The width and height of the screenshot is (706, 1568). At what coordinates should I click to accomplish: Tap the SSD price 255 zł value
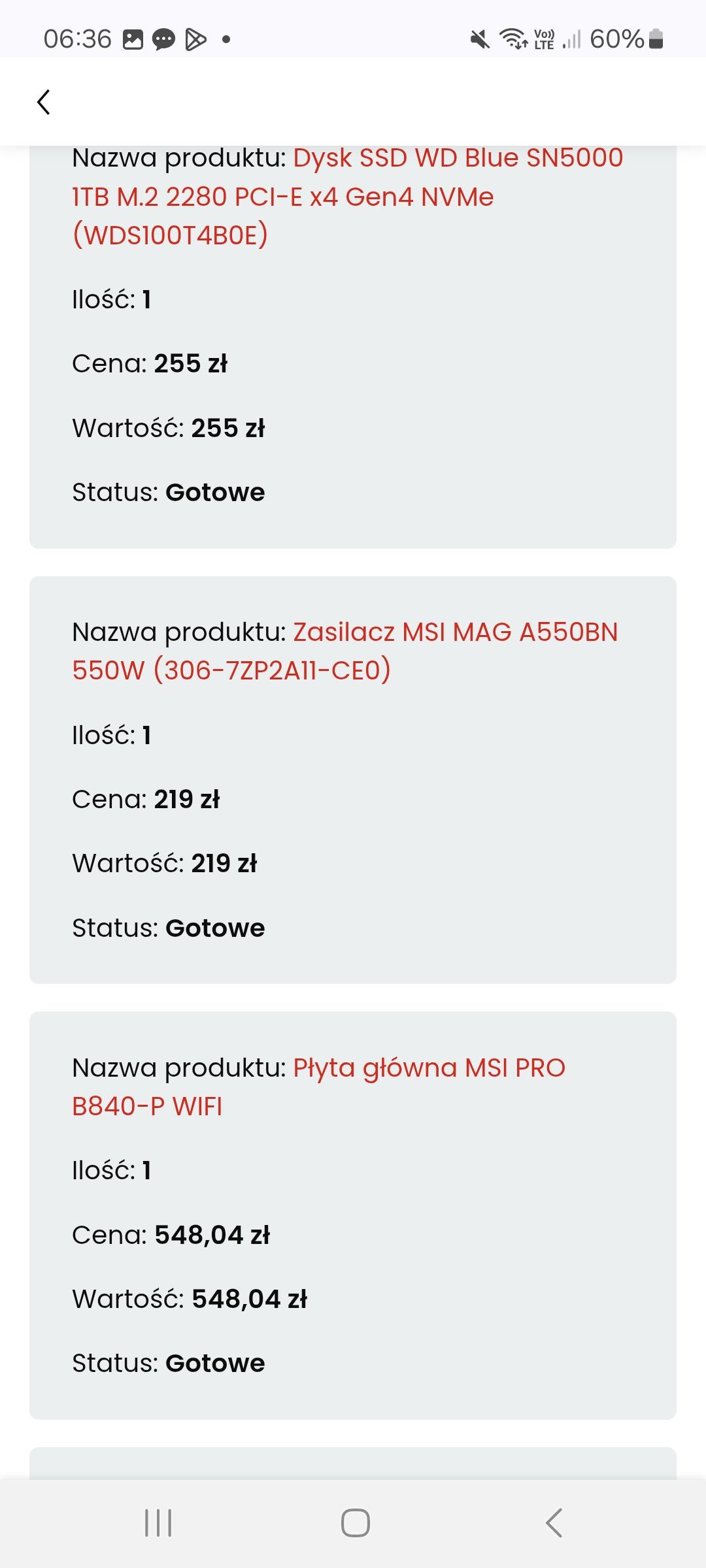[190, 364]
